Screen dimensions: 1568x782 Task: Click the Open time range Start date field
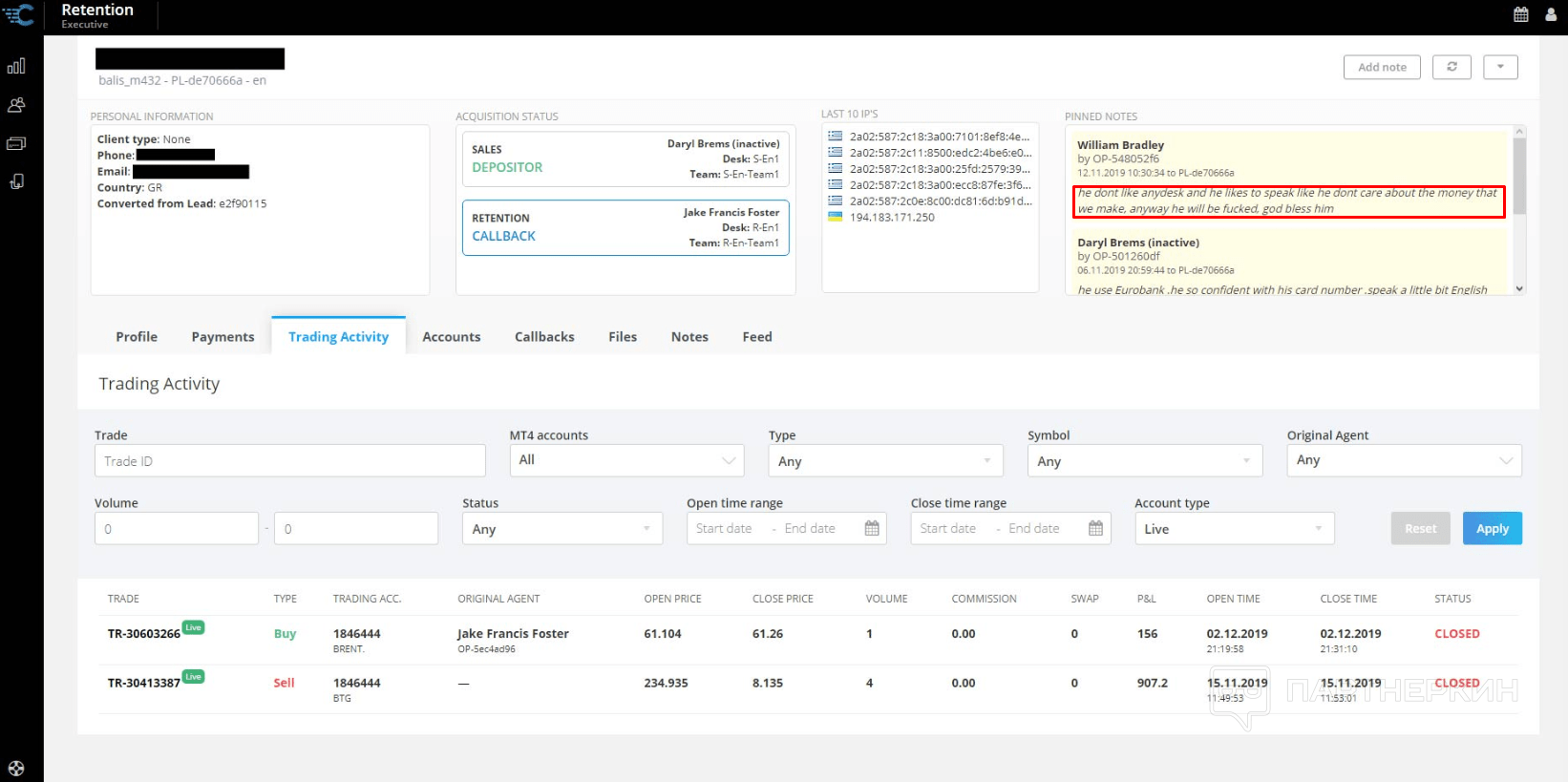[x=724, y=528]
